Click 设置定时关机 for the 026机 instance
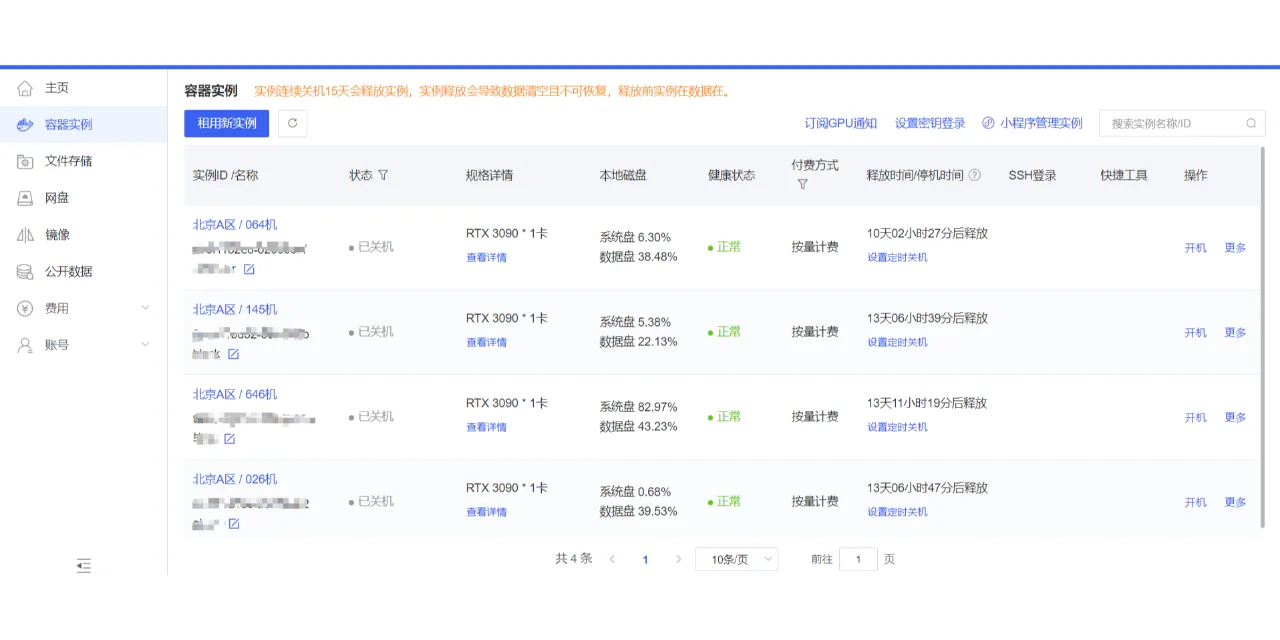Viewport: 1280px width, 640px height. (897, 512)
